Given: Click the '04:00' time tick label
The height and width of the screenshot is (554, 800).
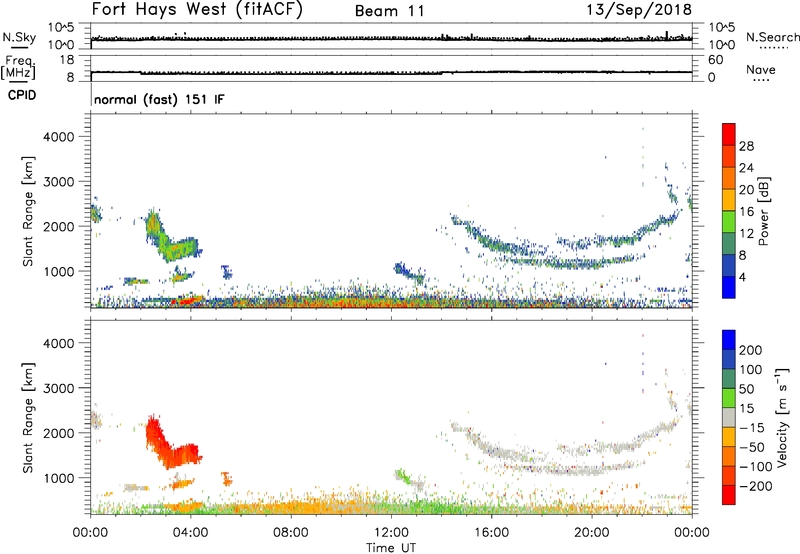Looking at the screenshot, I should [190, 533].
